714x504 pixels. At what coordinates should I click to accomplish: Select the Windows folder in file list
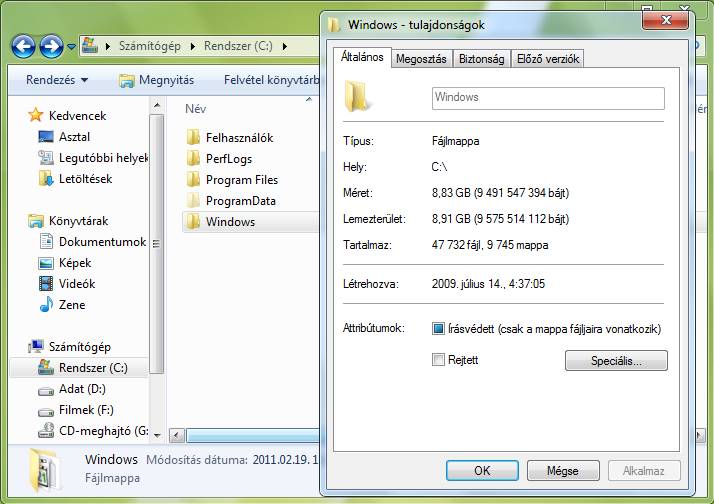click(250, 222)
